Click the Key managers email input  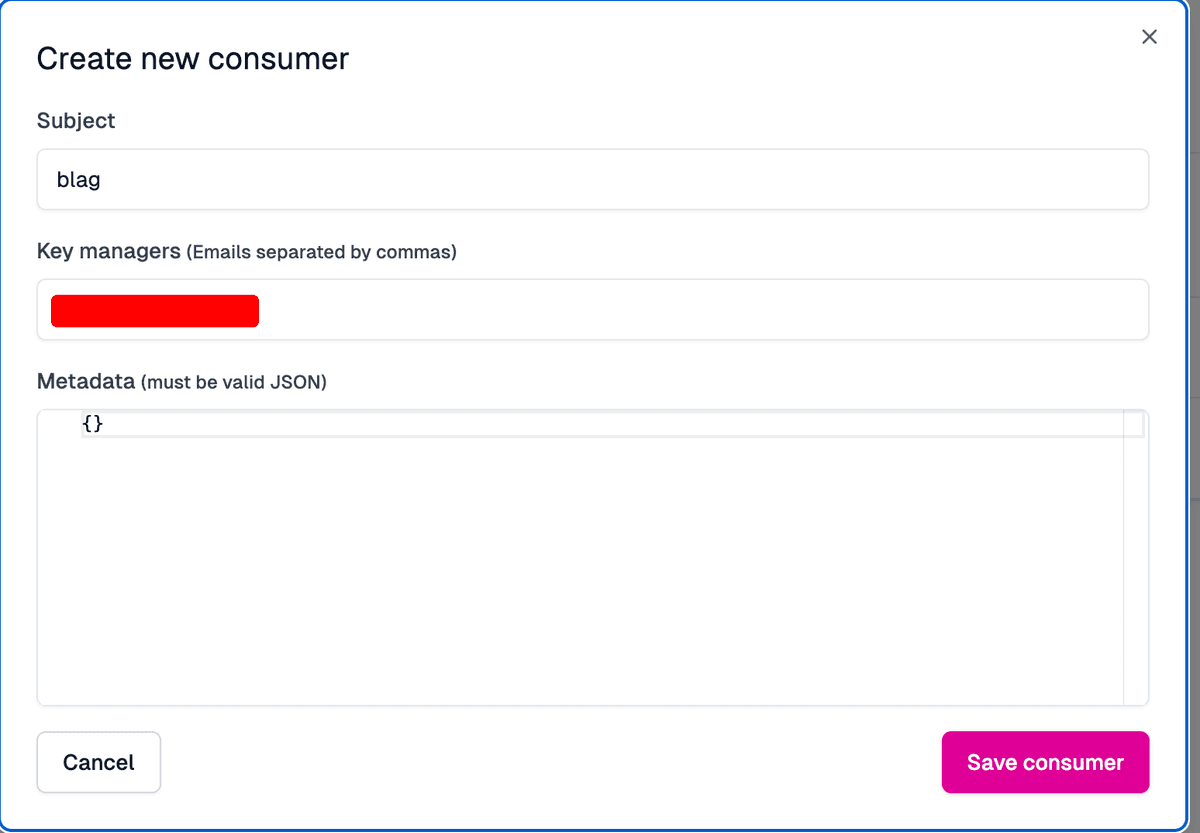click(500, 310)
